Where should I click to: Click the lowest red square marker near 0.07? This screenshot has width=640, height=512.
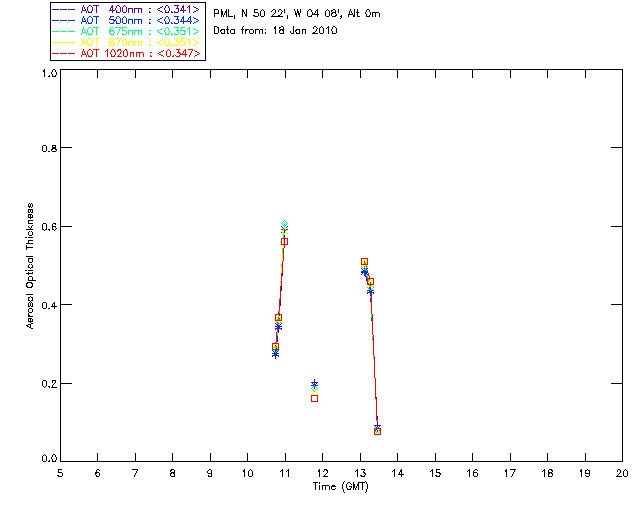(x=378, y=432)
